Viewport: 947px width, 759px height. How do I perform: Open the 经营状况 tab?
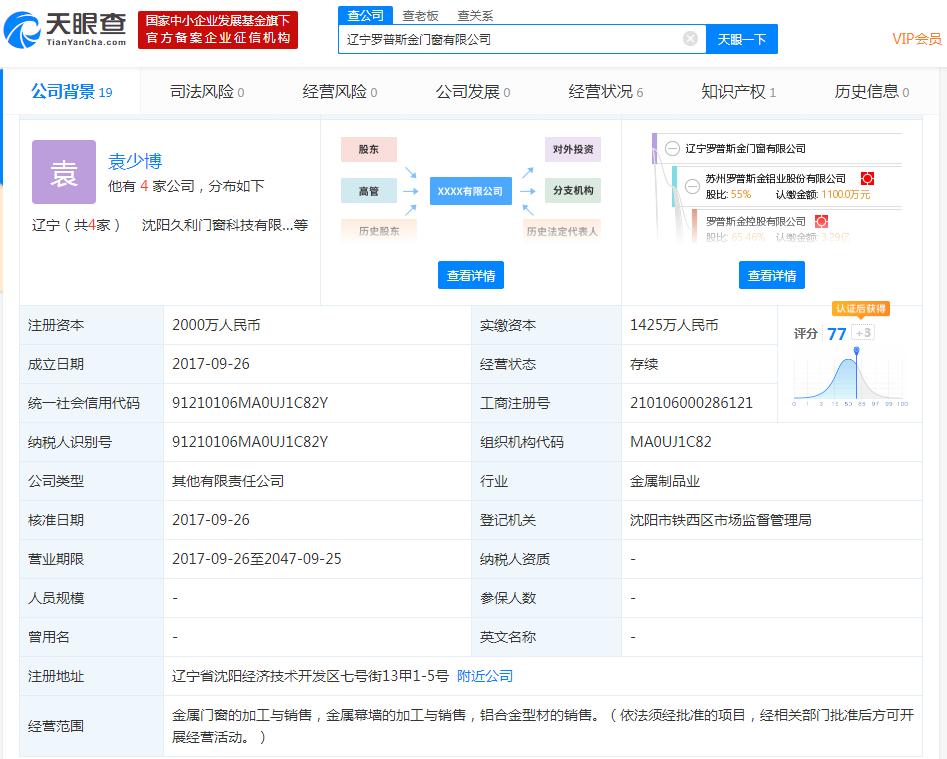[x=606, y=92]
